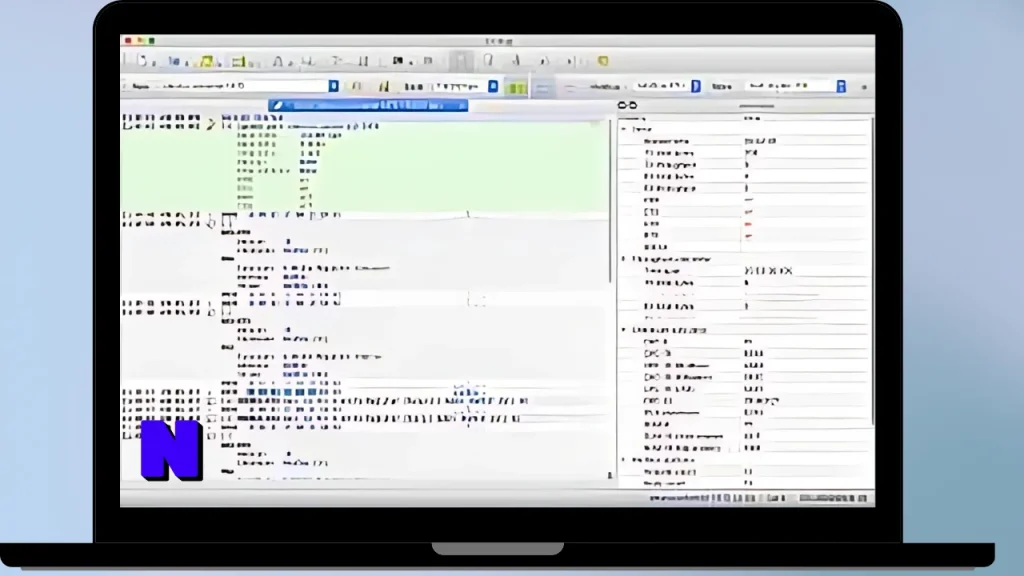
Task: Click the right properties panel vertical scrollbar
Action: tap(872, 271)
